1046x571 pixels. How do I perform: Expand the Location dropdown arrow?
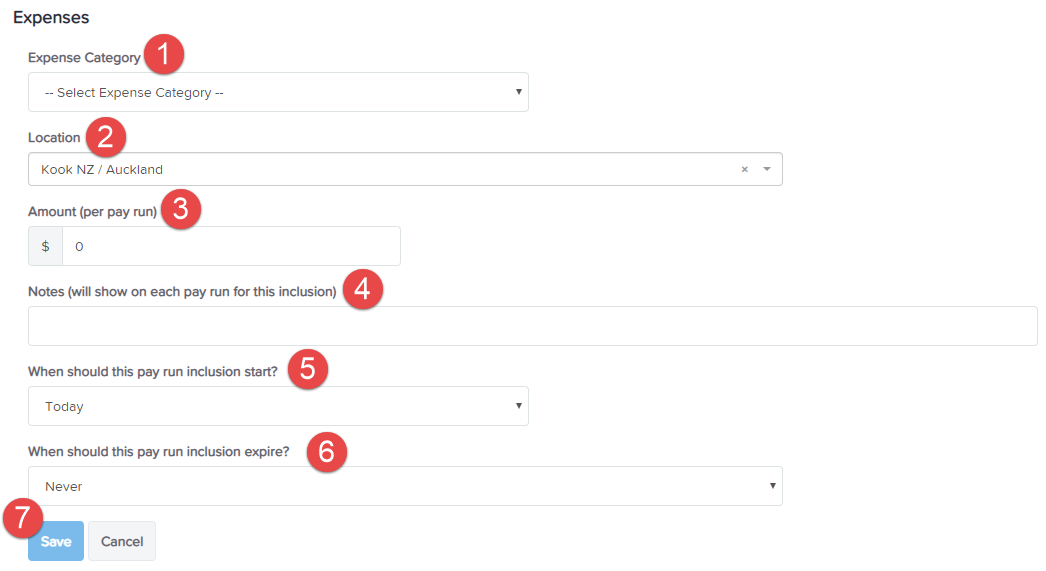click(767, 169)
